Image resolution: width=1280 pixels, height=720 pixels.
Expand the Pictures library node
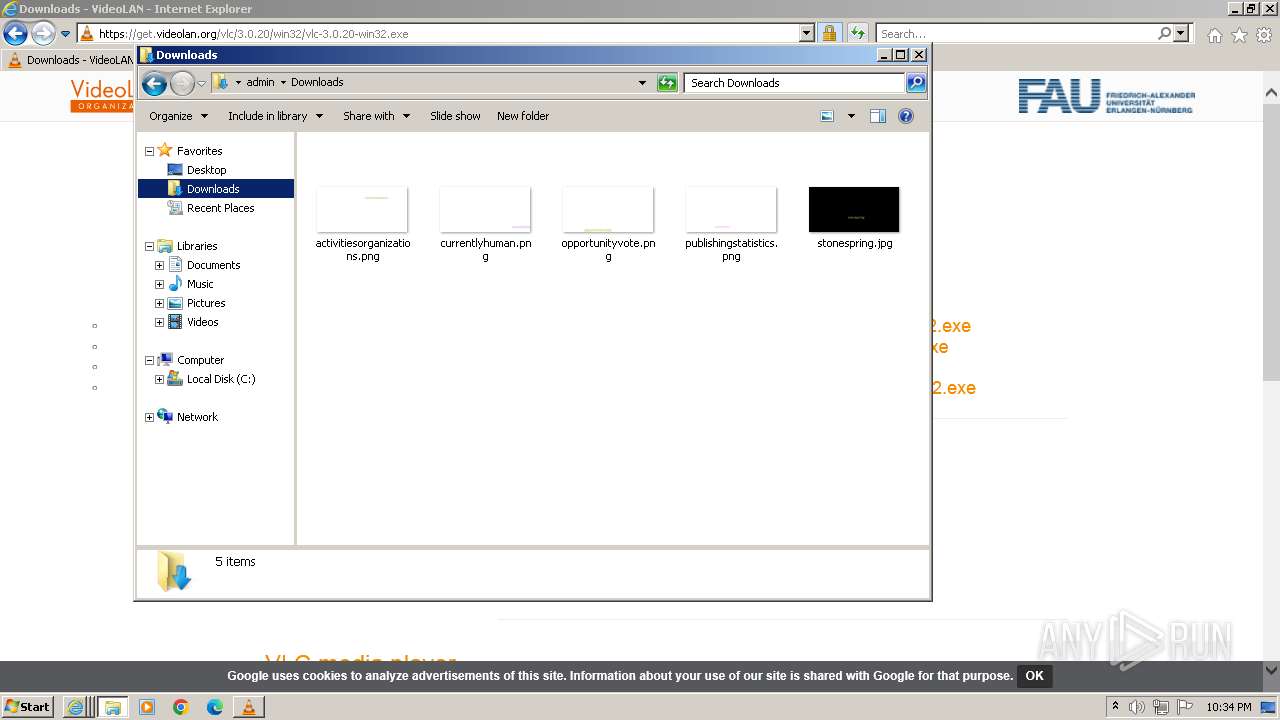[x=159, y=303]
